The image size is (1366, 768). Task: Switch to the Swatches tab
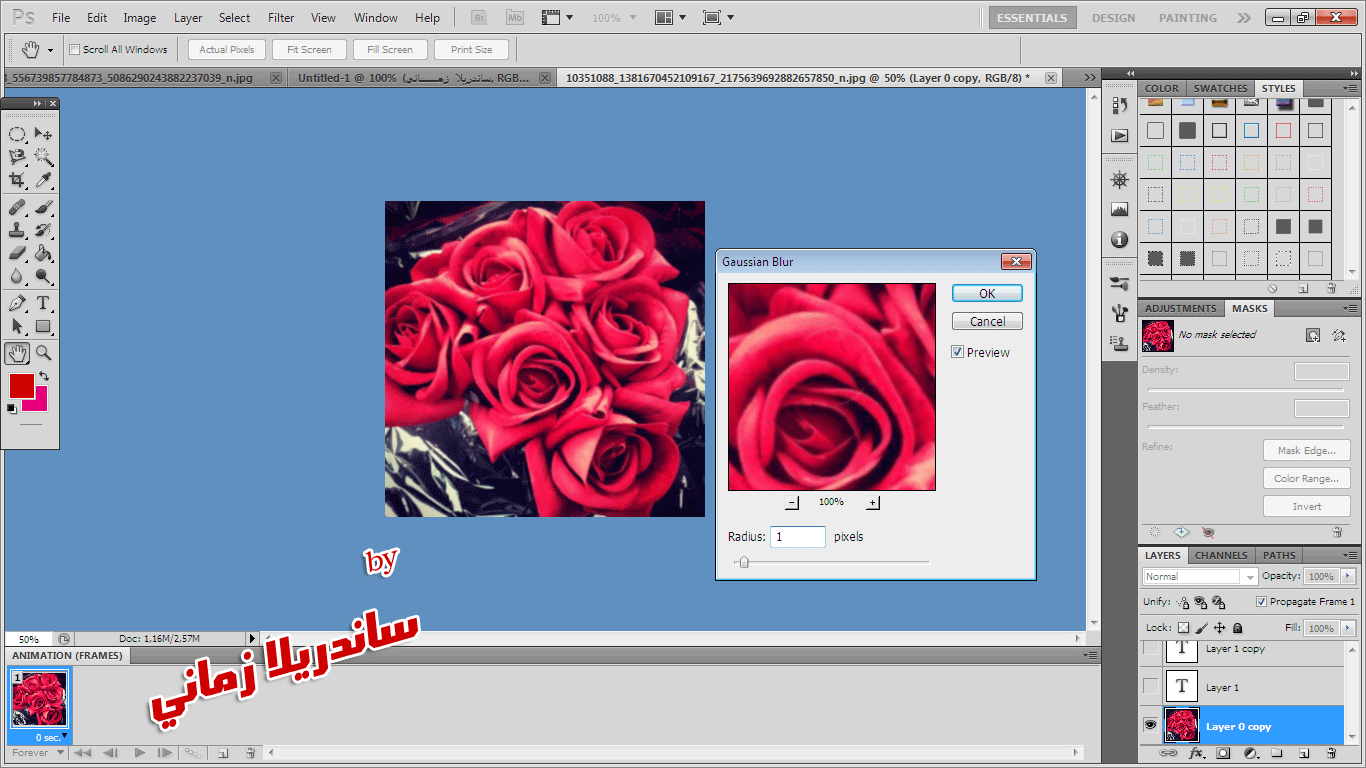1221,89
